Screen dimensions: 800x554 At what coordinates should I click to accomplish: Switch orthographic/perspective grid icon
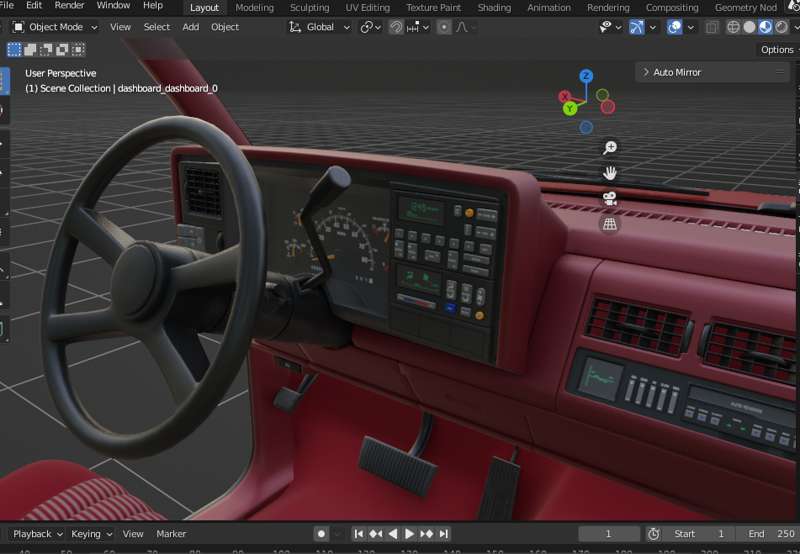coord(610,223)
